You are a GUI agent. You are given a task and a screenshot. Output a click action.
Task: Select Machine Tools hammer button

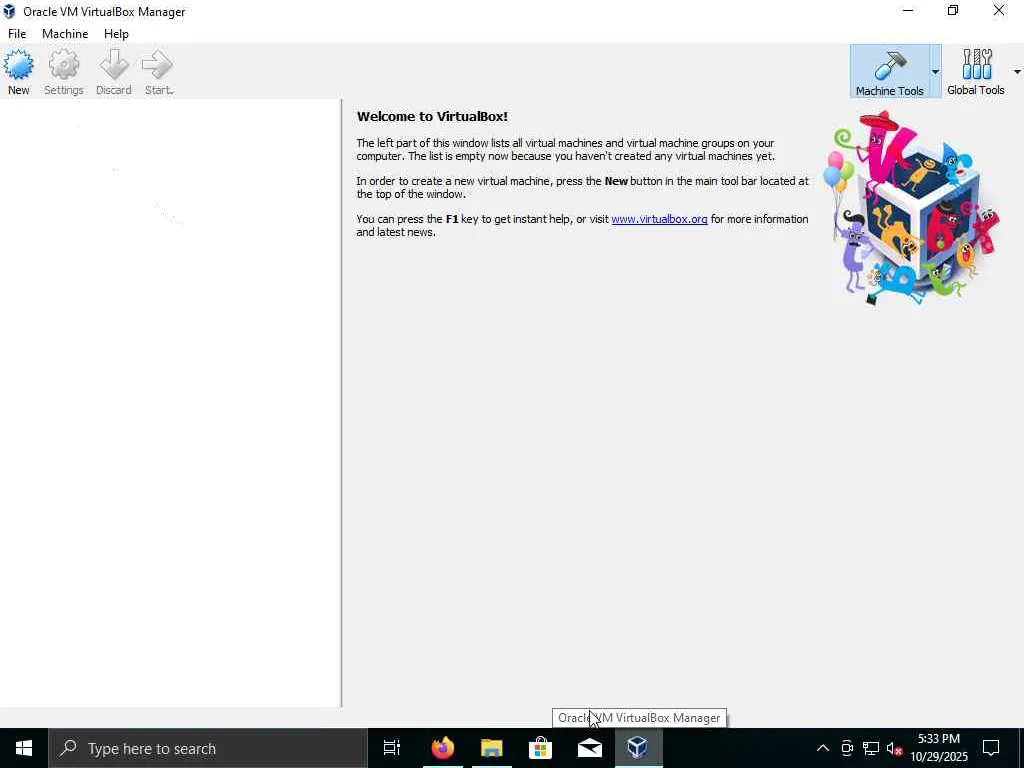click(x=889, y=72)
